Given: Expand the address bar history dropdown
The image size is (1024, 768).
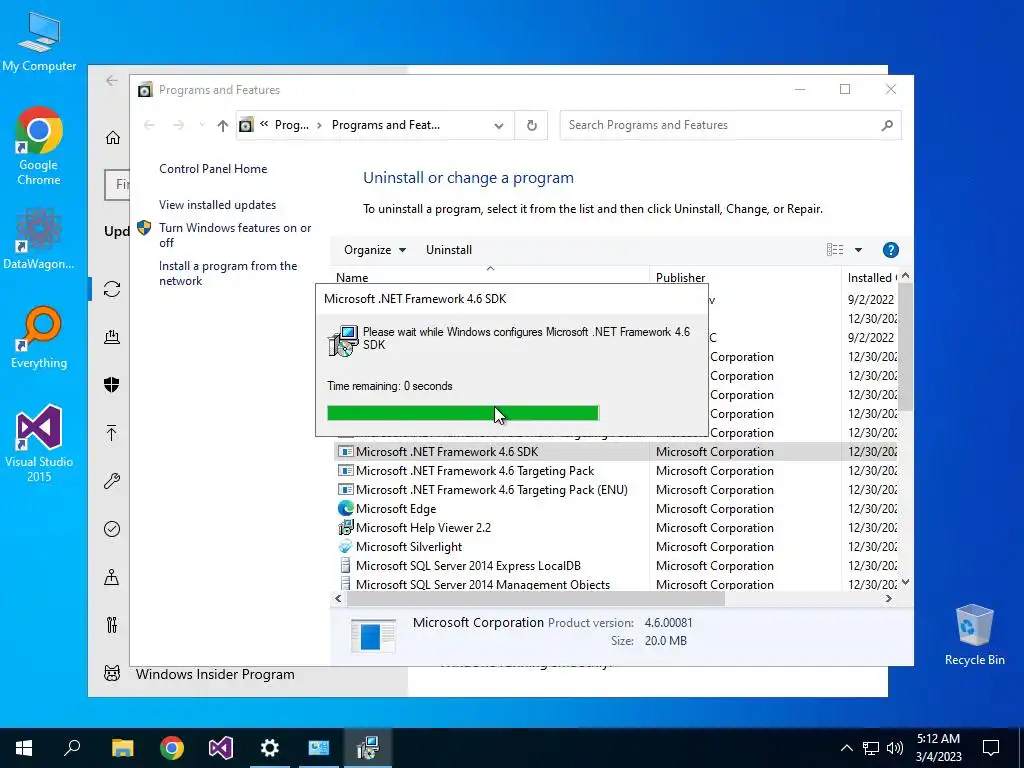Looking at the screenshot, I should coord(499,125).
